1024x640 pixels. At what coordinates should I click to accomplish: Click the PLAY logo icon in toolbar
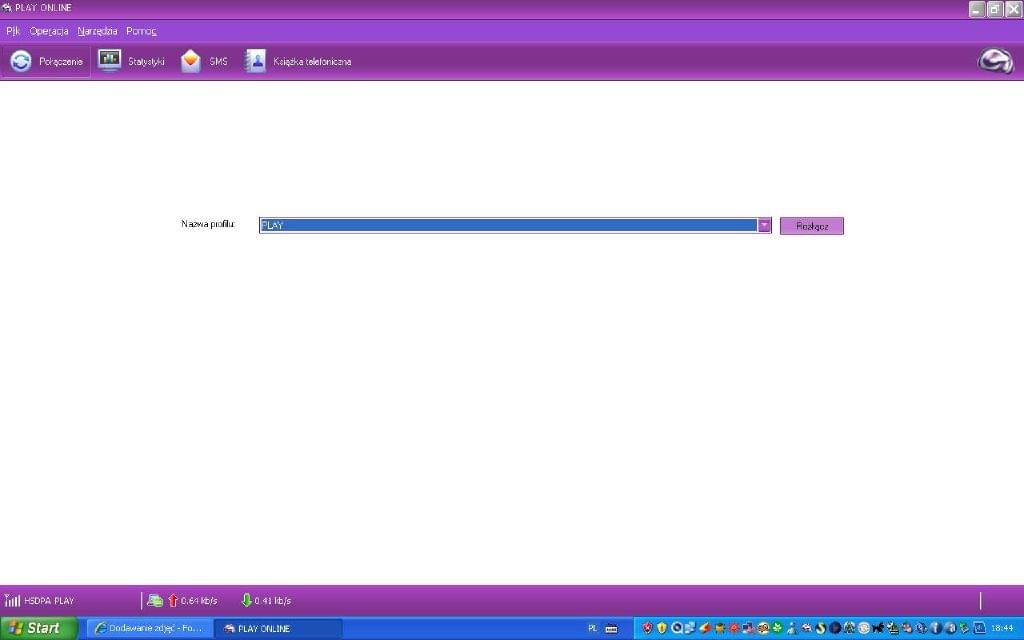pyautogui.click(x=995, y=61)
